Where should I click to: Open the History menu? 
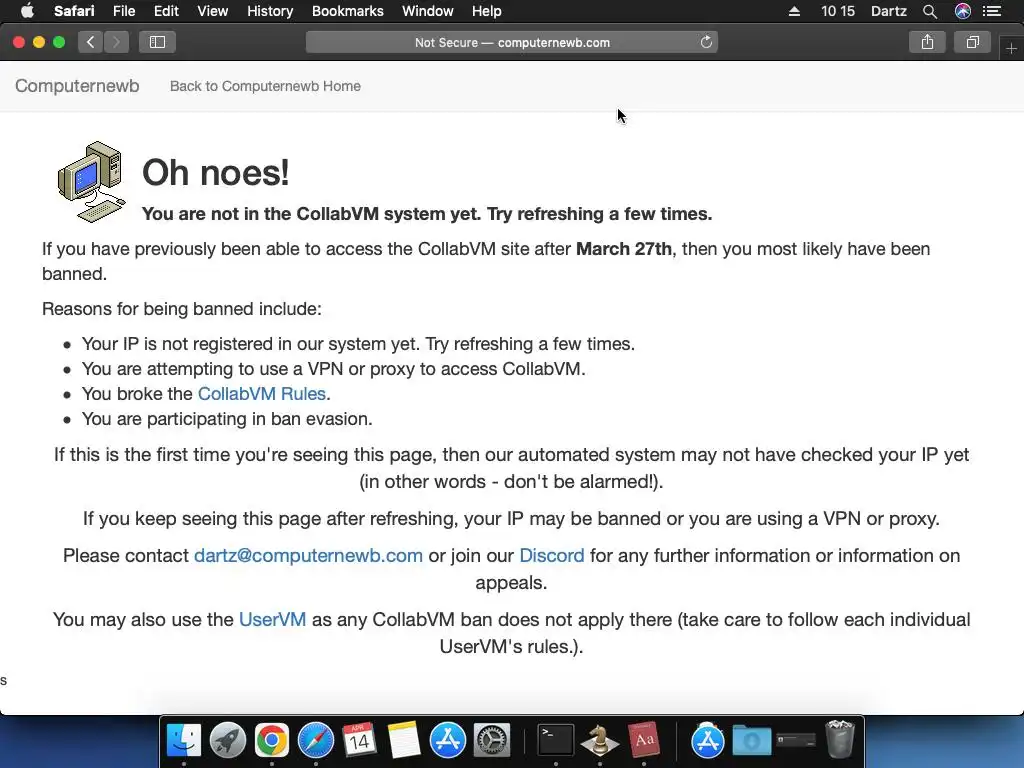270,11
